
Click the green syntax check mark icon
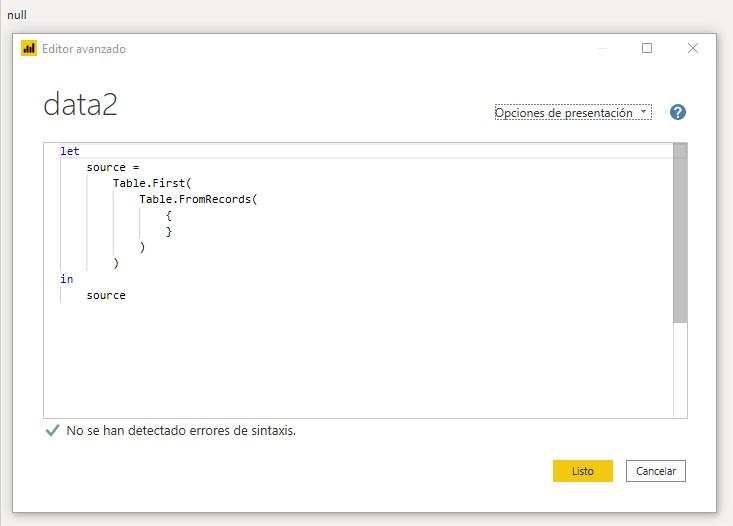click(53, 431)
